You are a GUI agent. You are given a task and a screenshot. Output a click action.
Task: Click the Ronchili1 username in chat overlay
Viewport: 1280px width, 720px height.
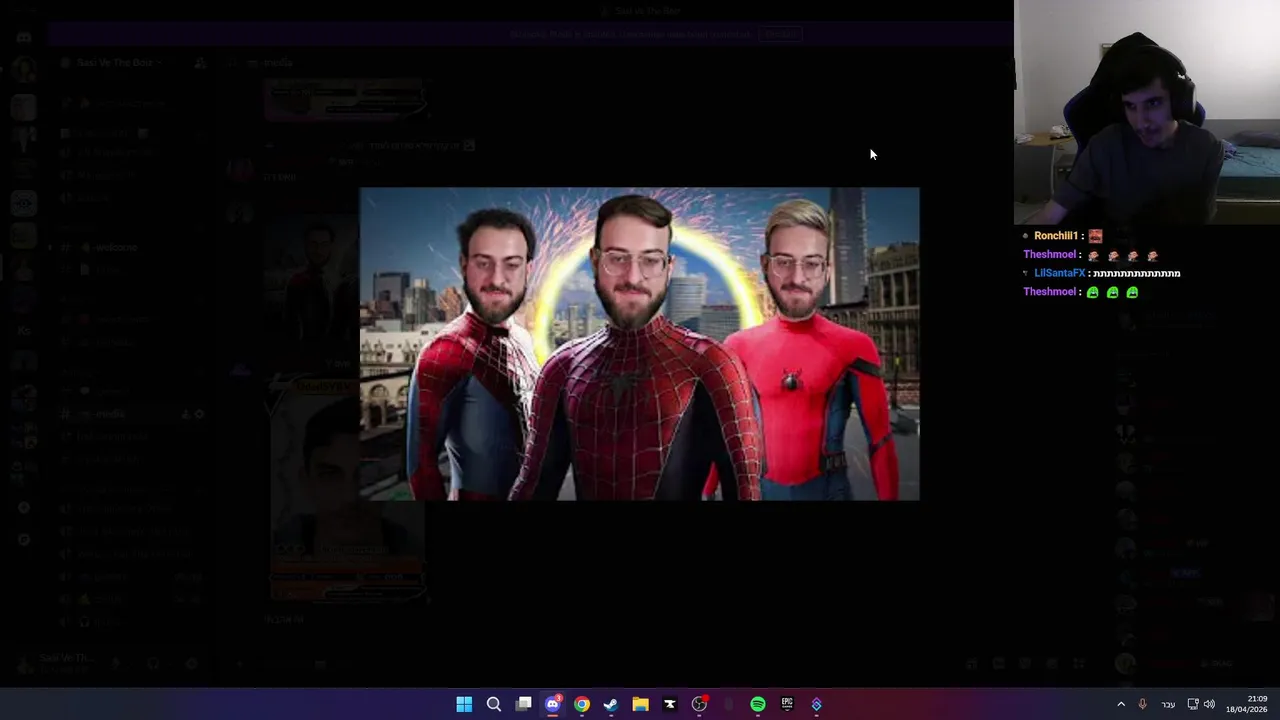pyautogui.click(x=1055, y=236)
